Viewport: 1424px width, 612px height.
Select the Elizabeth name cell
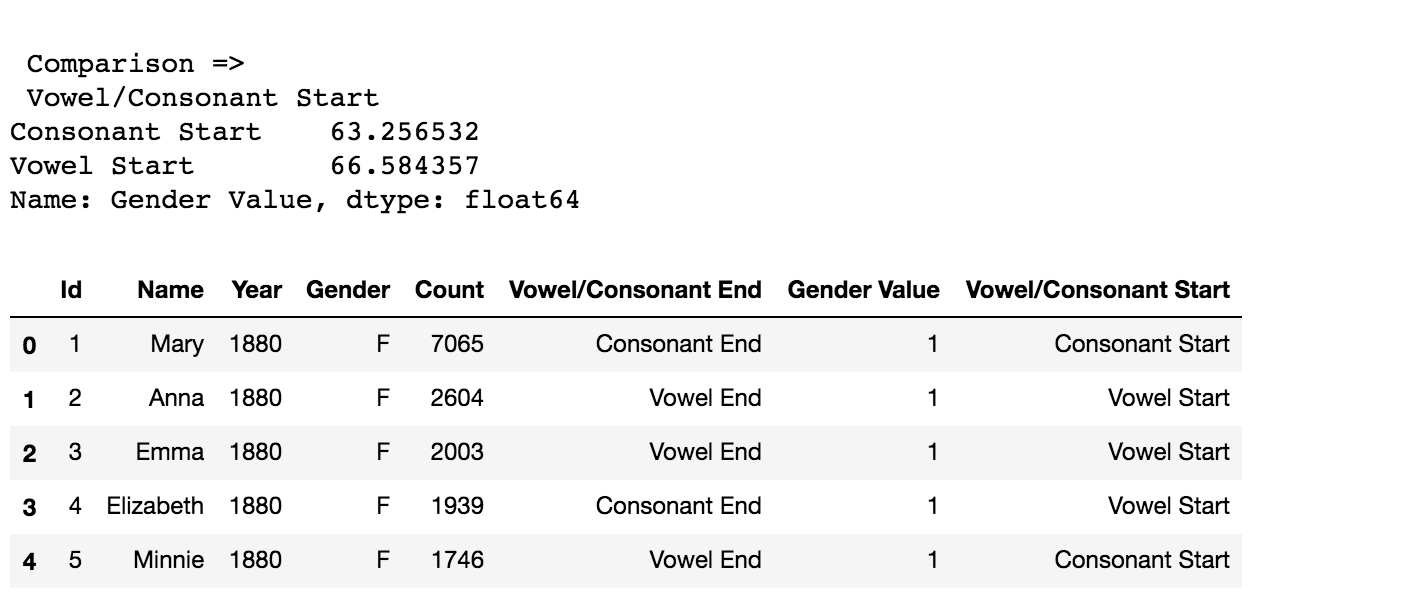155,506
